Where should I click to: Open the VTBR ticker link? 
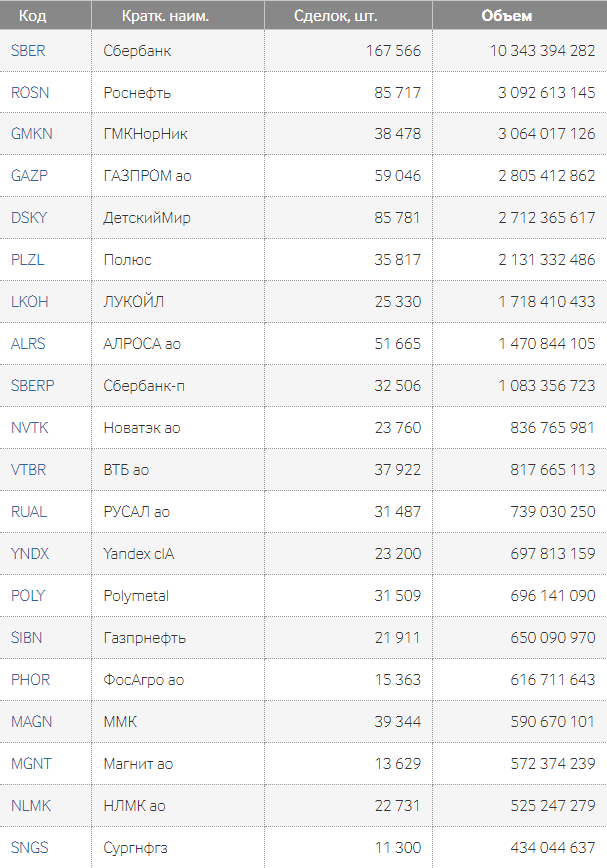click(x=29, y=470)
